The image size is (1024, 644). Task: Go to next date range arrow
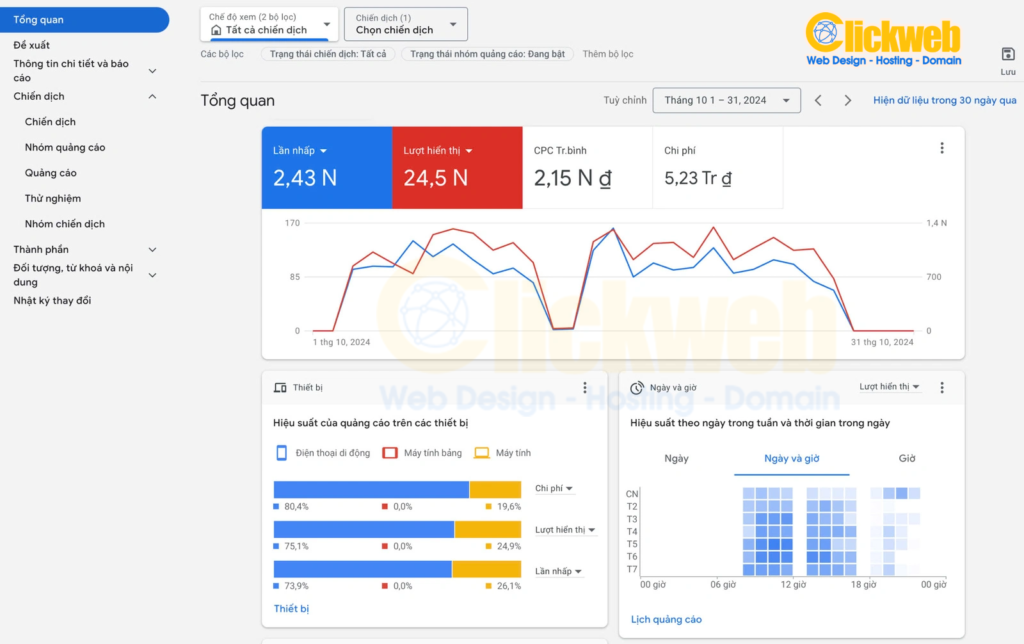pyautogui.click(x=848, y=100)
